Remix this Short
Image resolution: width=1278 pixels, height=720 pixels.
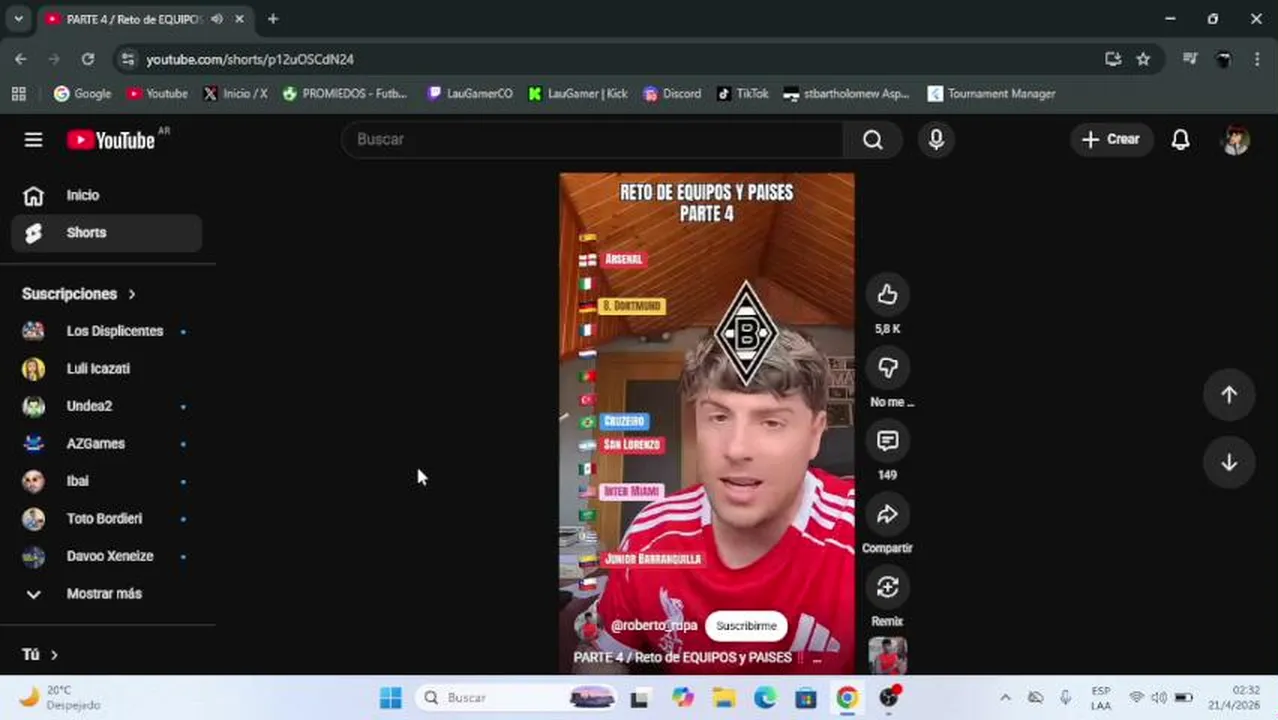point(887,587)
